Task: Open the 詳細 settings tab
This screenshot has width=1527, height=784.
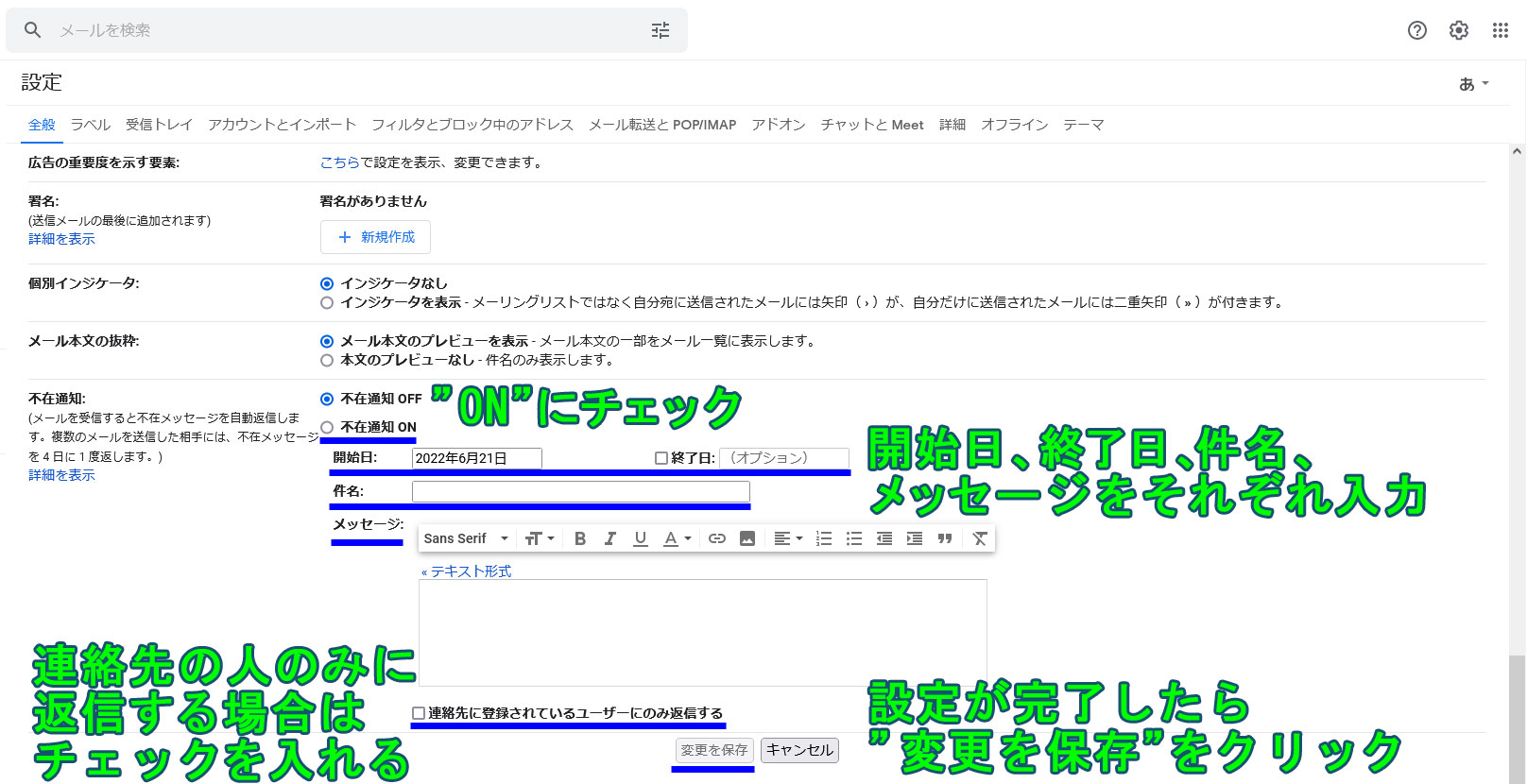Action: [x=952, y=125]
